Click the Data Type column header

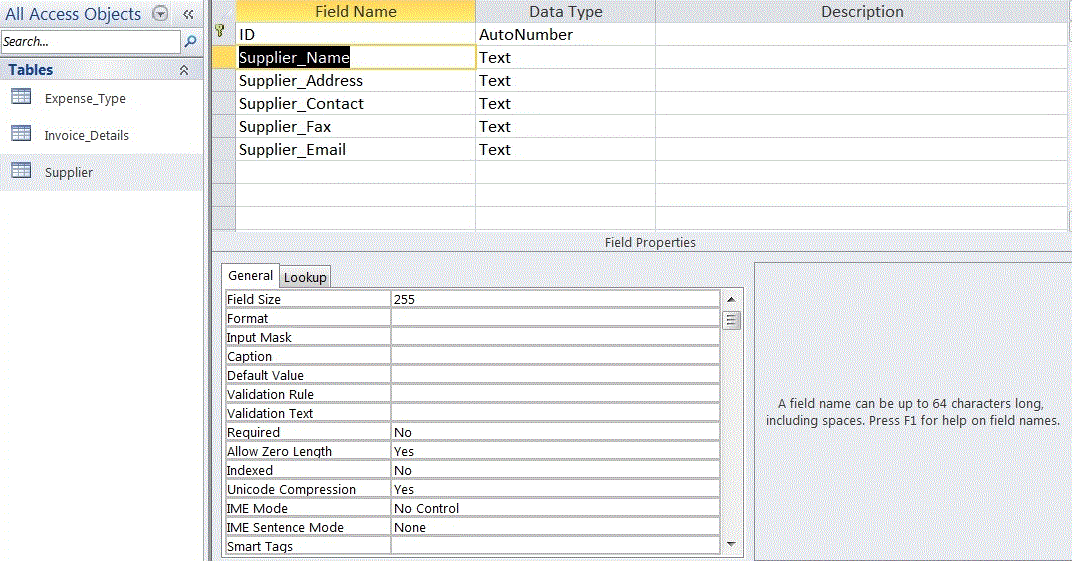(x=565, y=12)
